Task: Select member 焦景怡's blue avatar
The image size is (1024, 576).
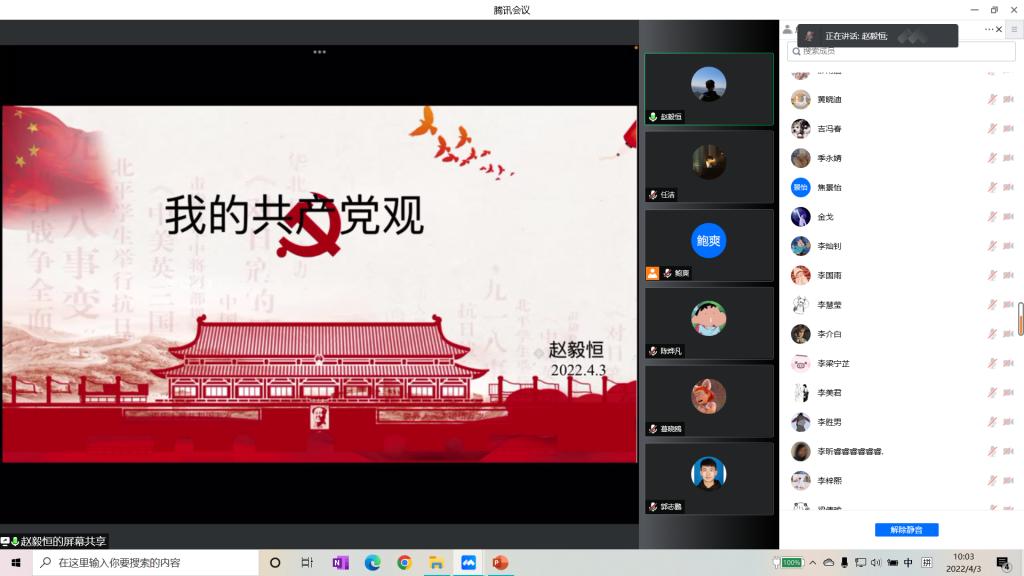Action: click(x=801, y=187)
